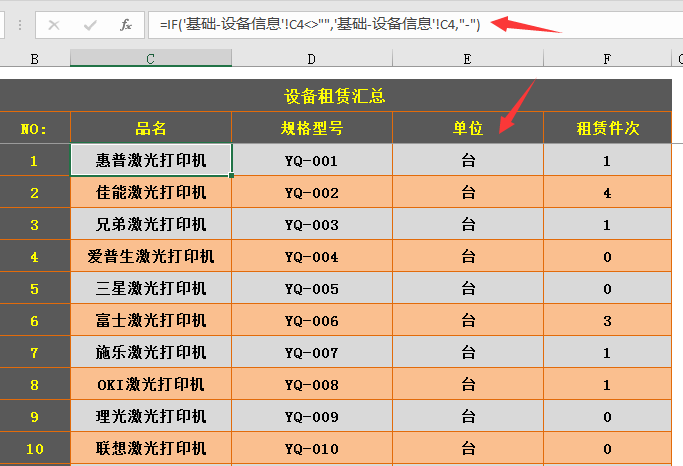Click the 单位 header cell
Screen dimensions: 683x466
click(468, 128)
